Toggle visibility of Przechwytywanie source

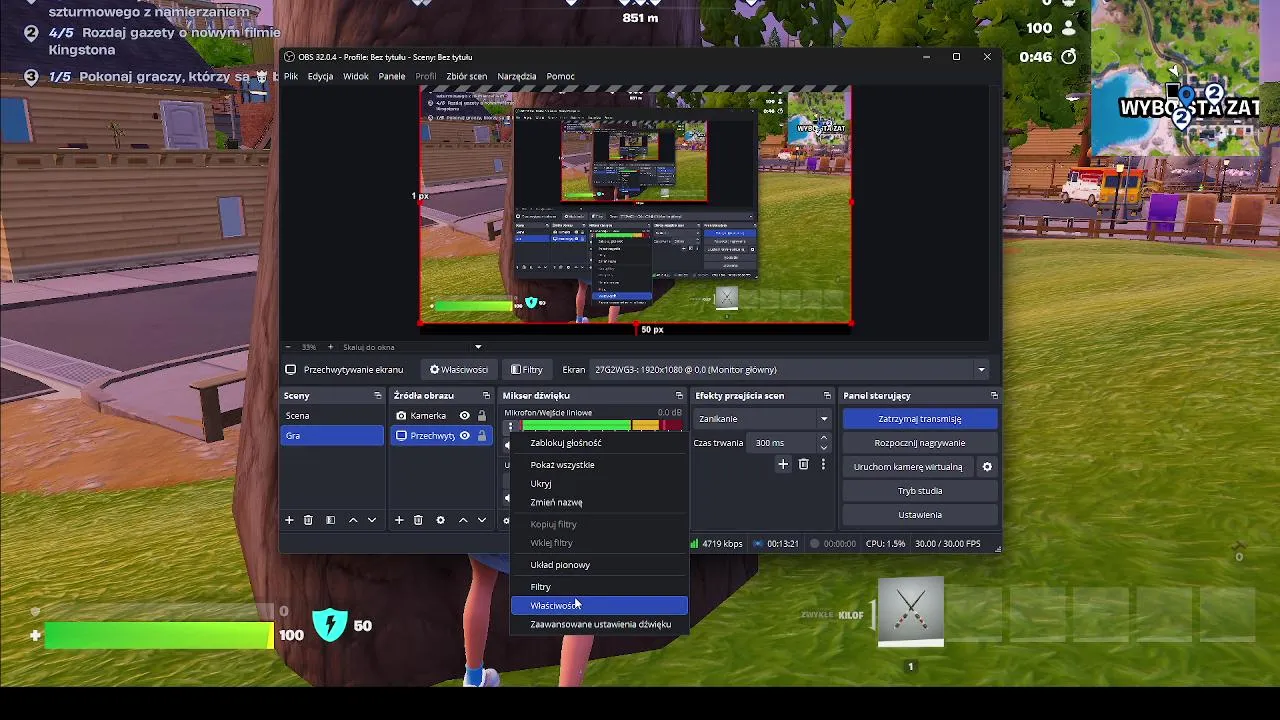(x=464, y=436)
